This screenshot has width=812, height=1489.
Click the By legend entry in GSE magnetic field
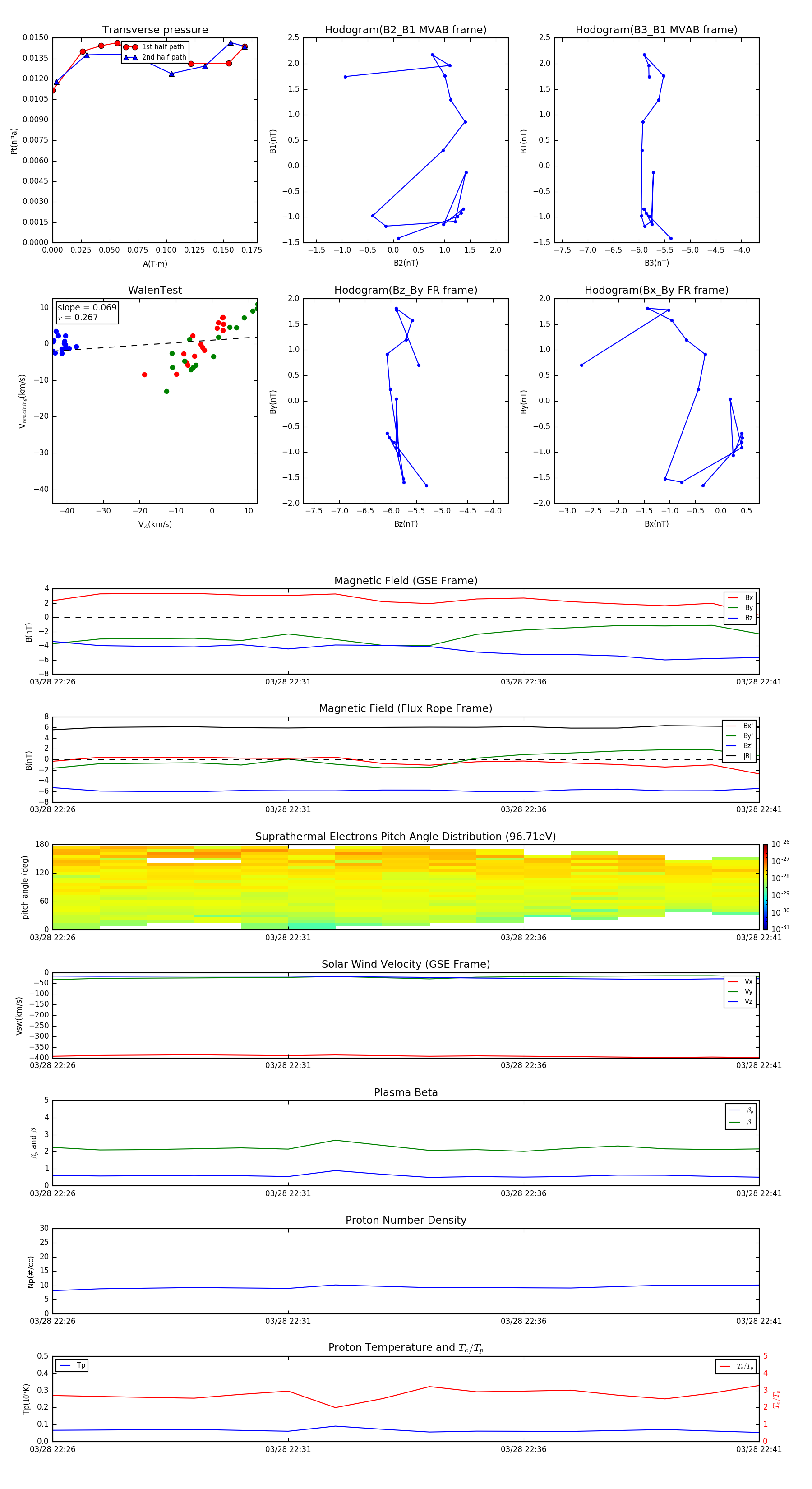(x=740, y=607)
